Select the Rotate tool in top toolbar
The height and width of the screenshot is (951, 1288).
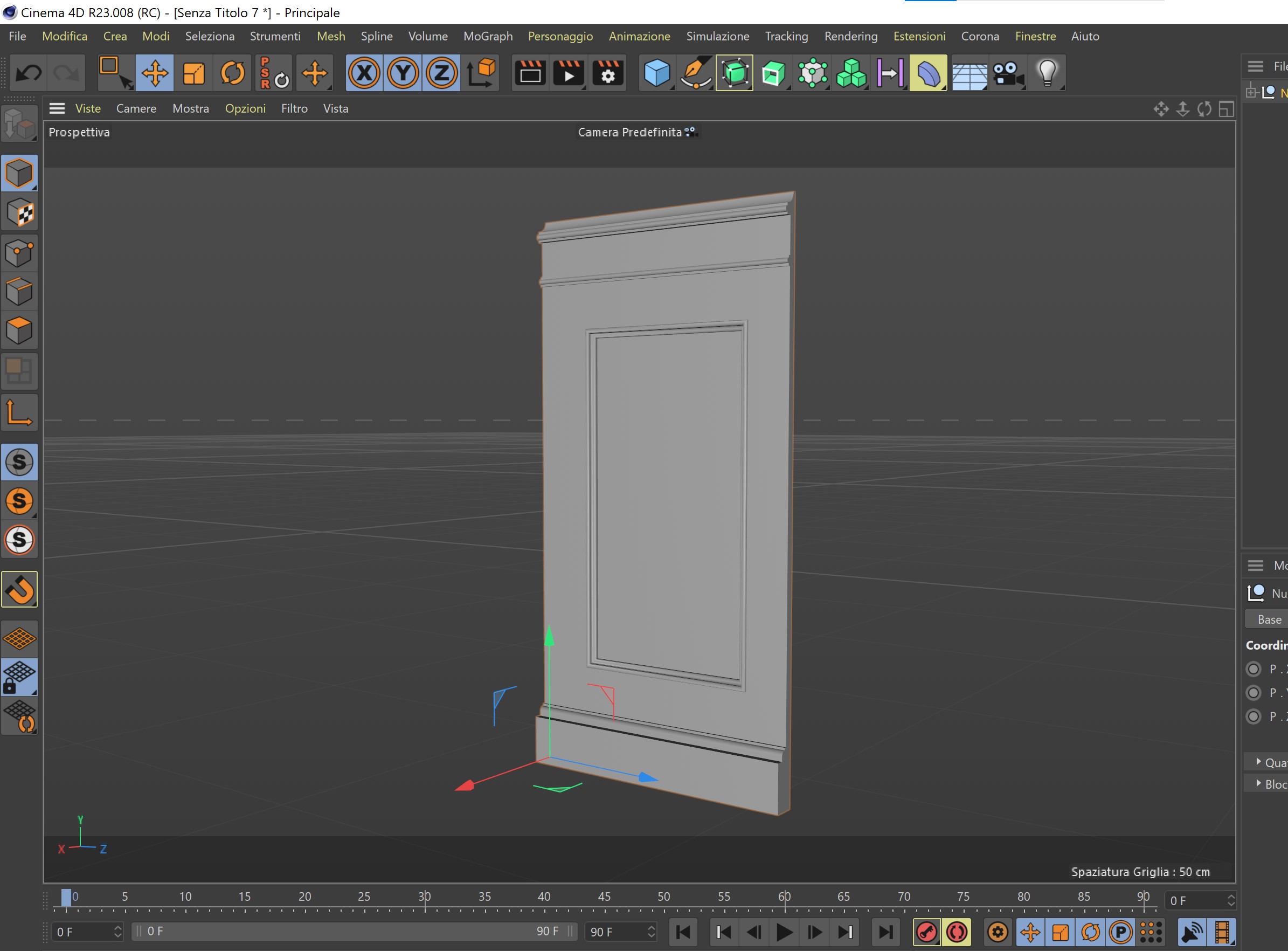point(232,73)
